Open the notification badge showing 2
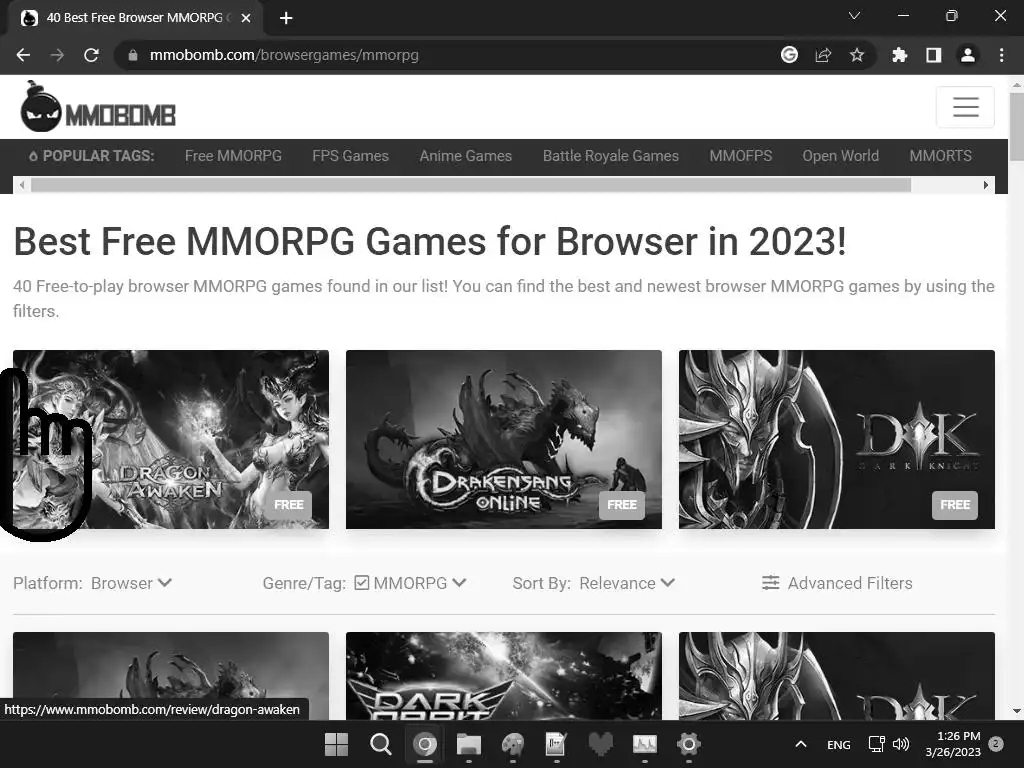 996,744
